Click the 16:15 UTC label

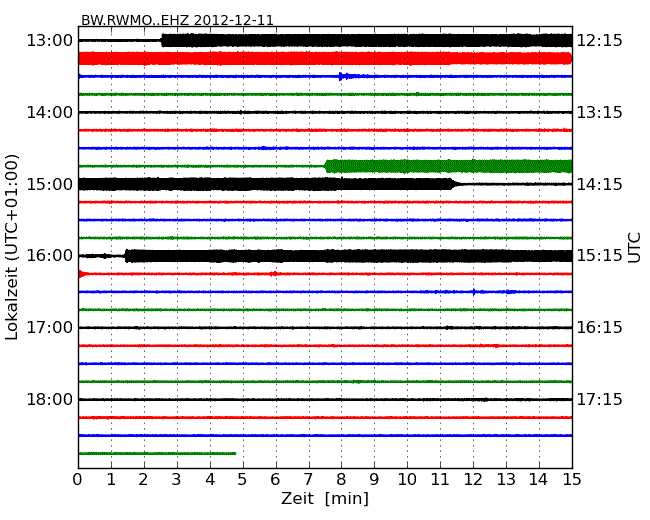coord(599,328)
